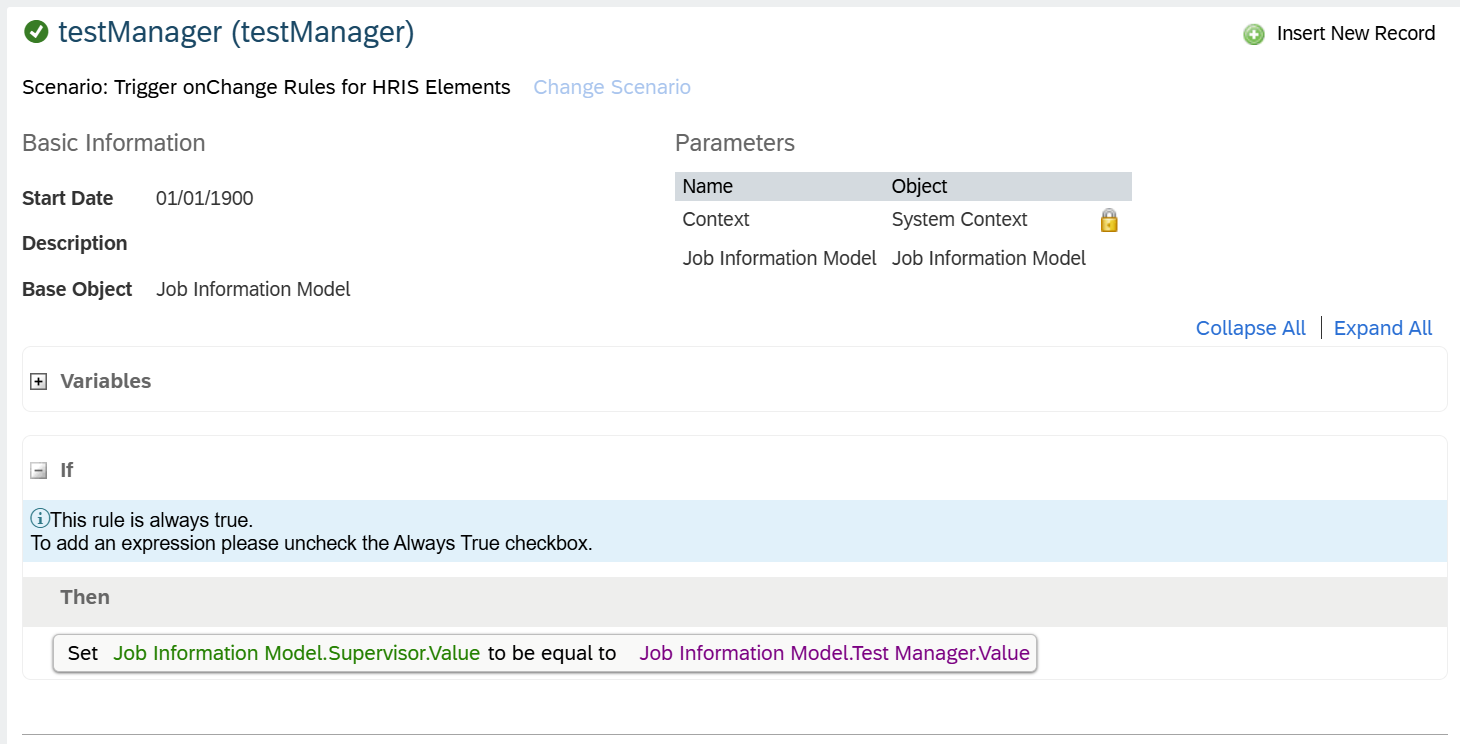Select the Job Information Model.Test Manager.Value expression
This screenshot has width=1460, height=744.
[835, 653]
